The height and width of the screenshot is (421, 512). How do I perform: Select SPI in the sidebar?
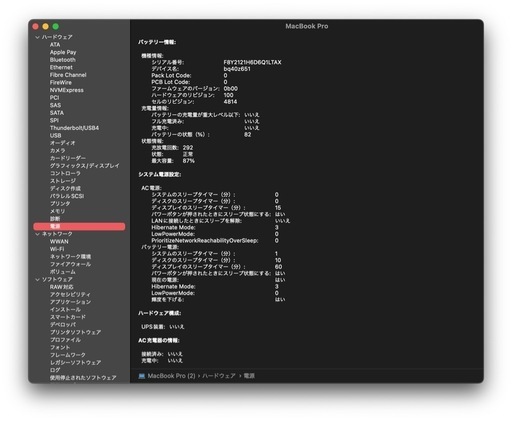[x=54, y=121]
